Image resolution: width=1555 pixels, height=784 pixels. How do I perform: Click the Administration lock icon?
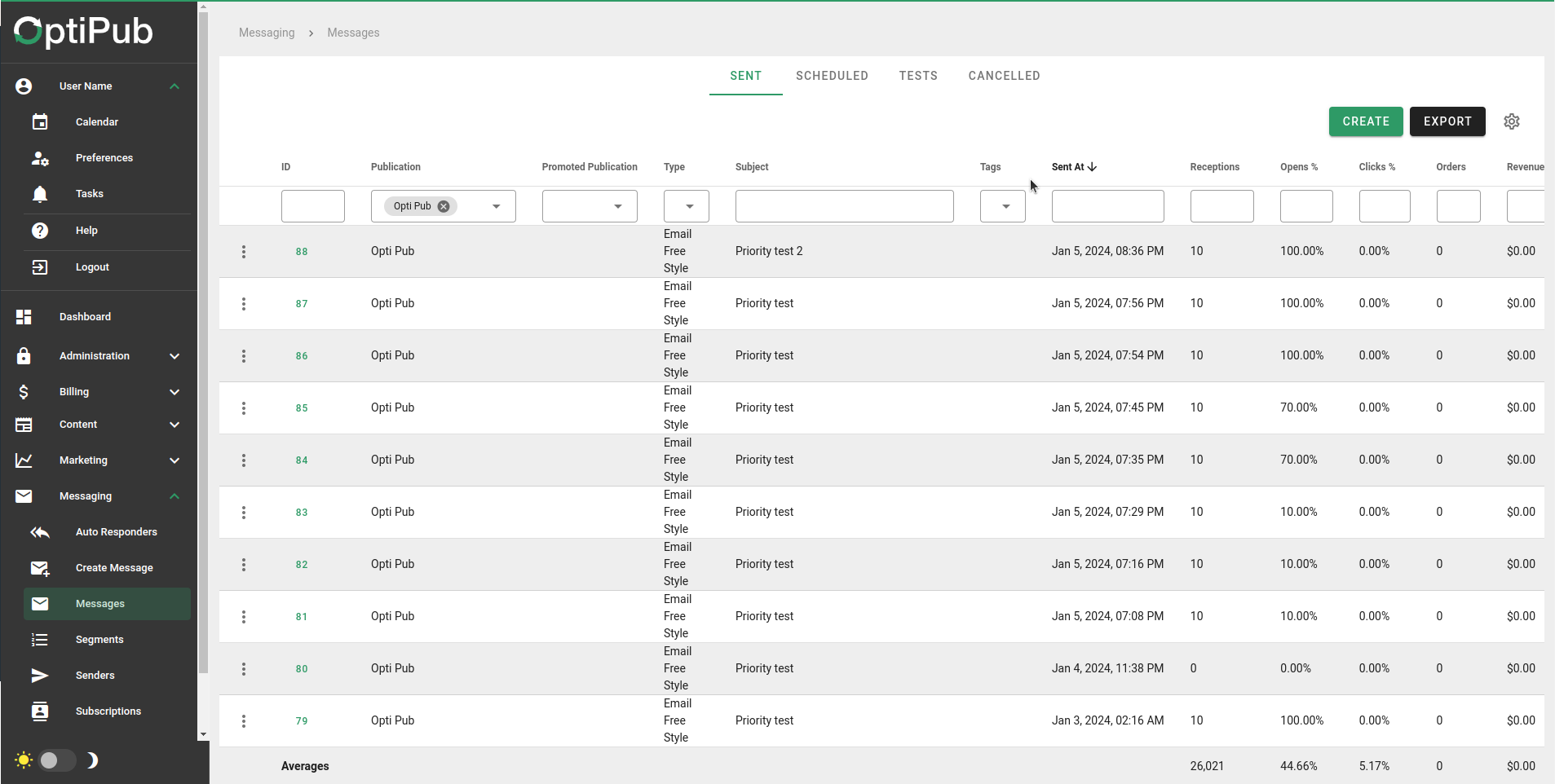24,356
